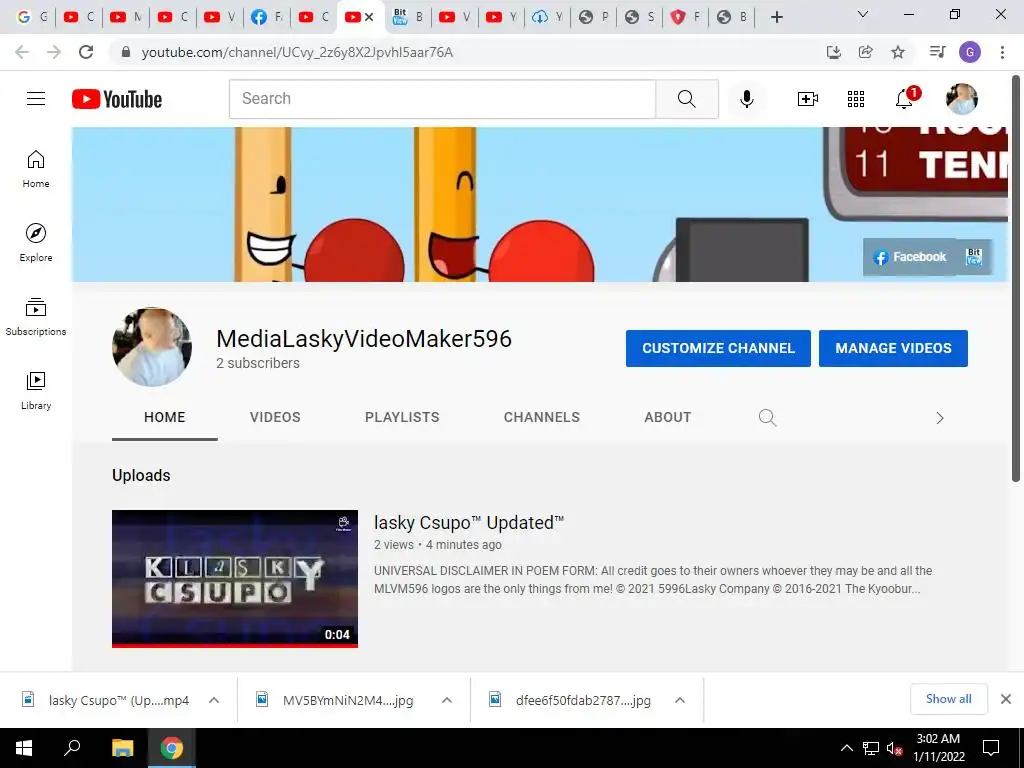
Task: Switch to the Facebook browser tab
Action: 266,17
